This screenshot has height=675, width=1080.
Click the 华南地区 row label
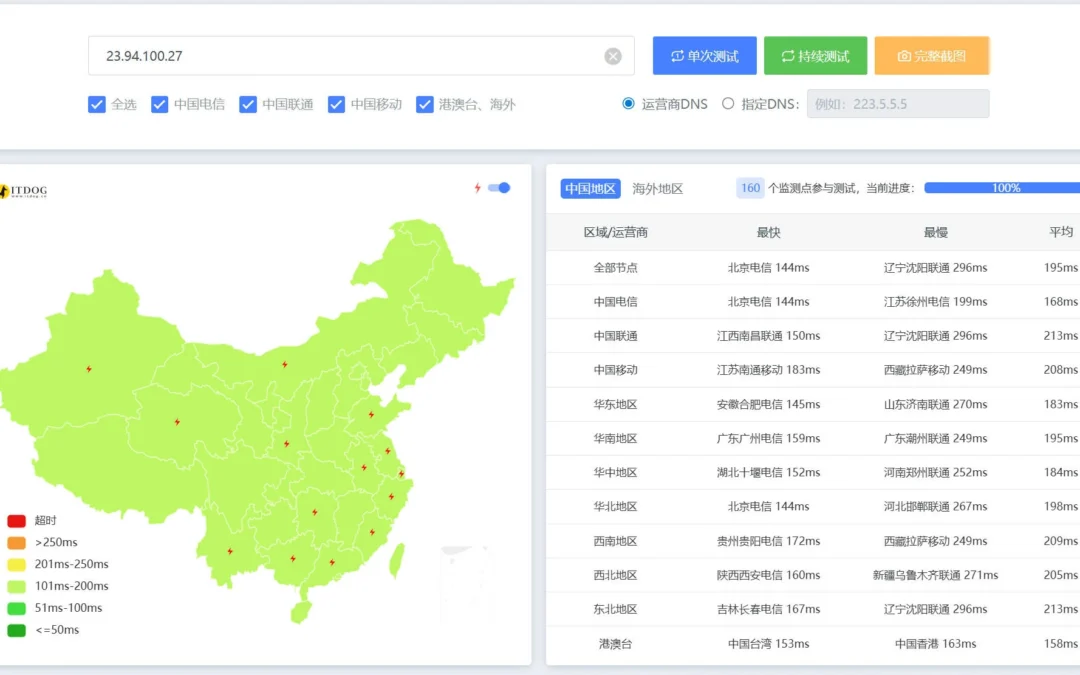coord(615,439)
